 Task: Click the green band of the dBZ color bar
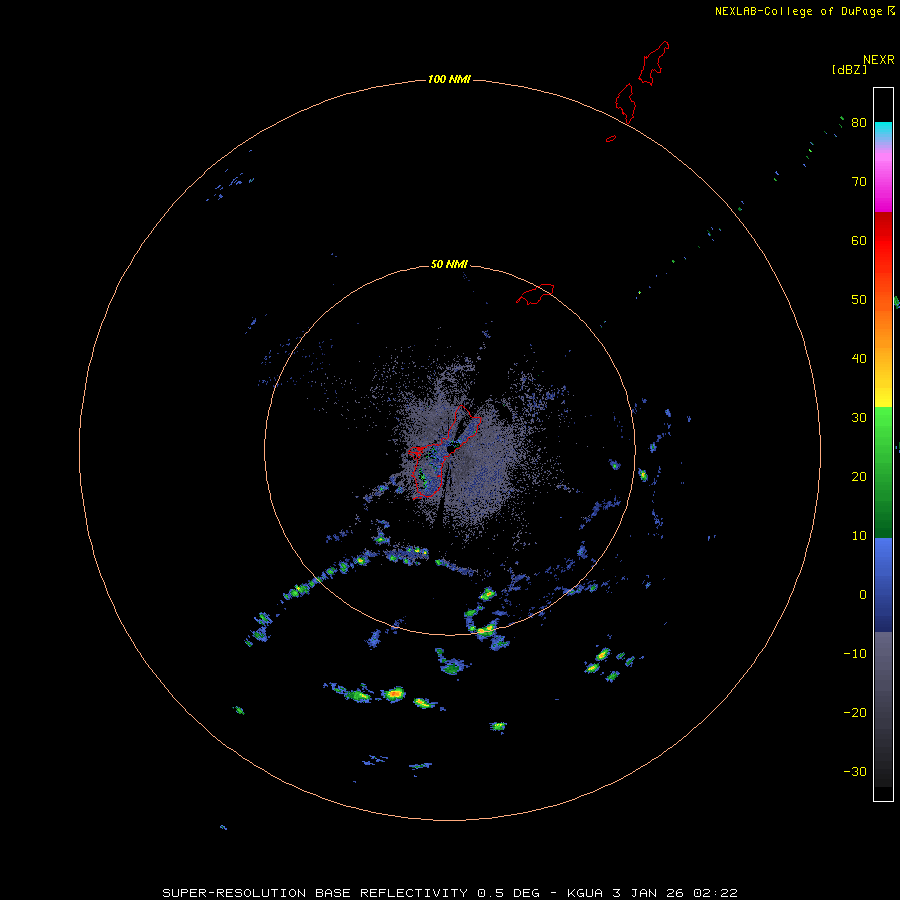click(883, 472)
